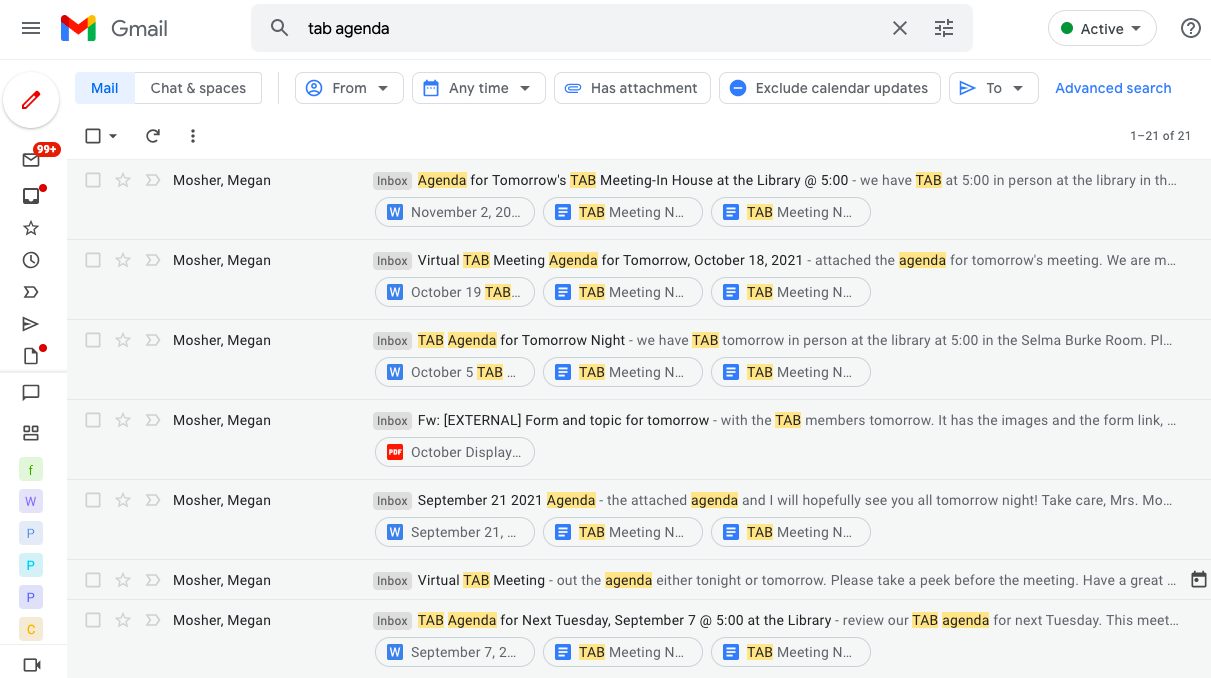The image size is (1211, 678).
Task: Toggle the select-all checkbox
Action: [x=93, y=136]
